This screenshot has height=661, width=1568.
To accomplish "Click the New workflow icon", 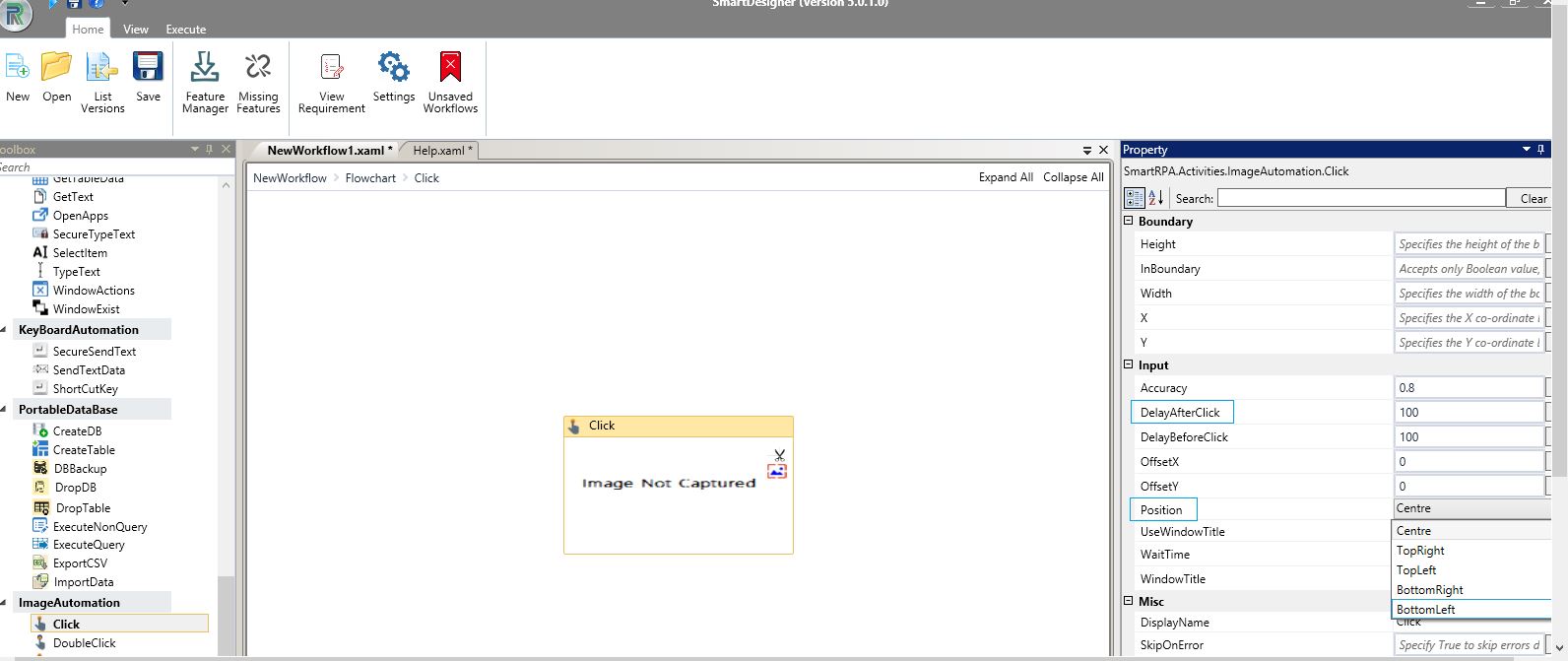I will click(x=18, y=67).
